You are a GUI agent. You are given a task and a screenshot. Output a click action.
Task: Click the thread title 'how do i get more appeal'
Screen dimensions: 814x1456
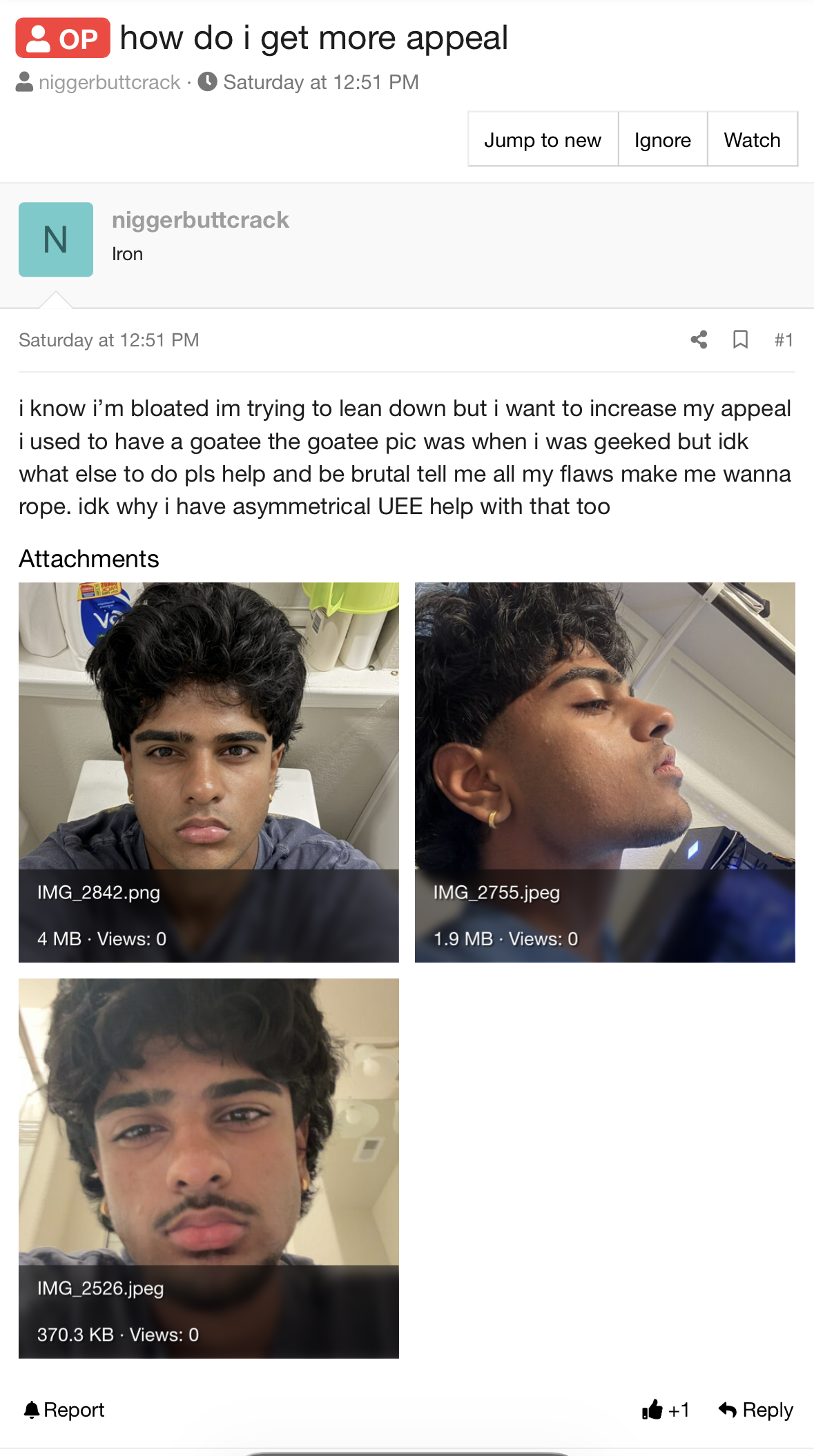314,38
